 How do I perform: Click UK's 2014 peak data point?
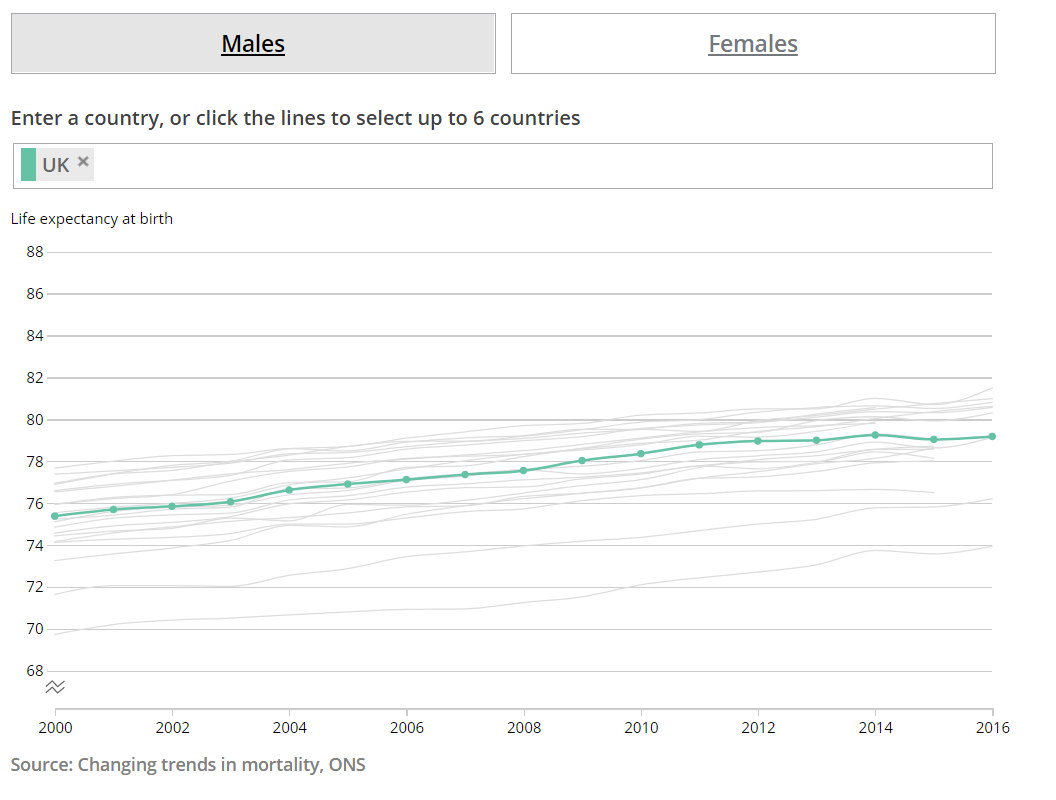[x=875, y=435]
